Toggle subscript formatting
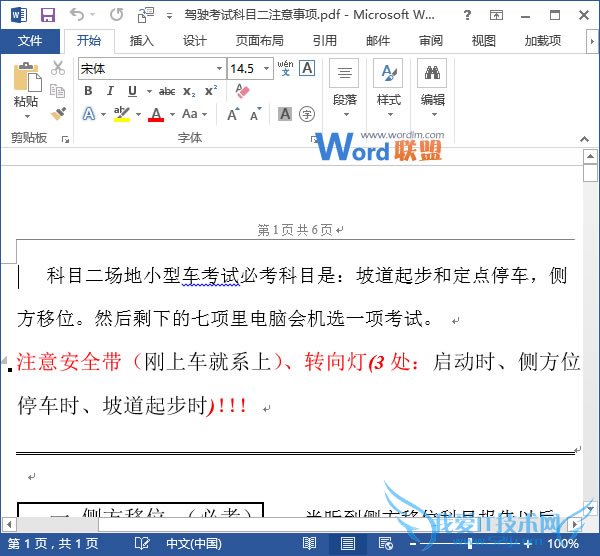600x556 pixels. coord(189,91)
